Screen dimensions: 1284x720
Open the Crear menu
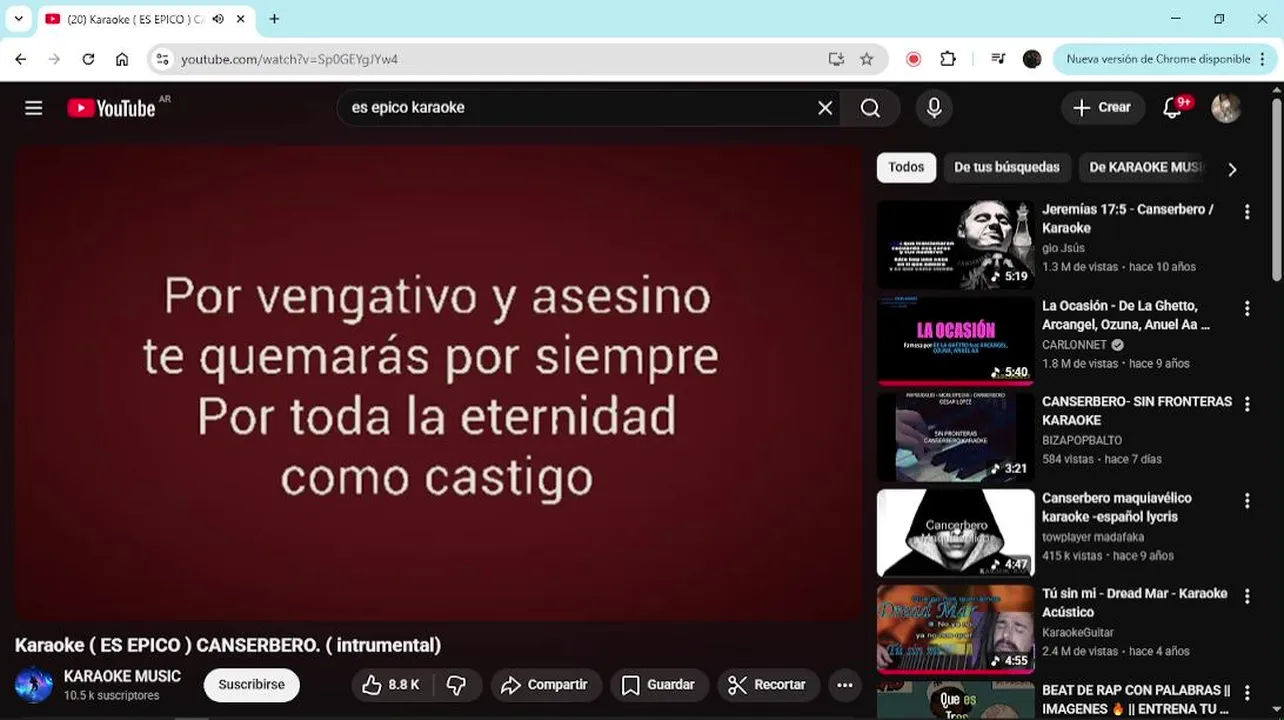1102,108
